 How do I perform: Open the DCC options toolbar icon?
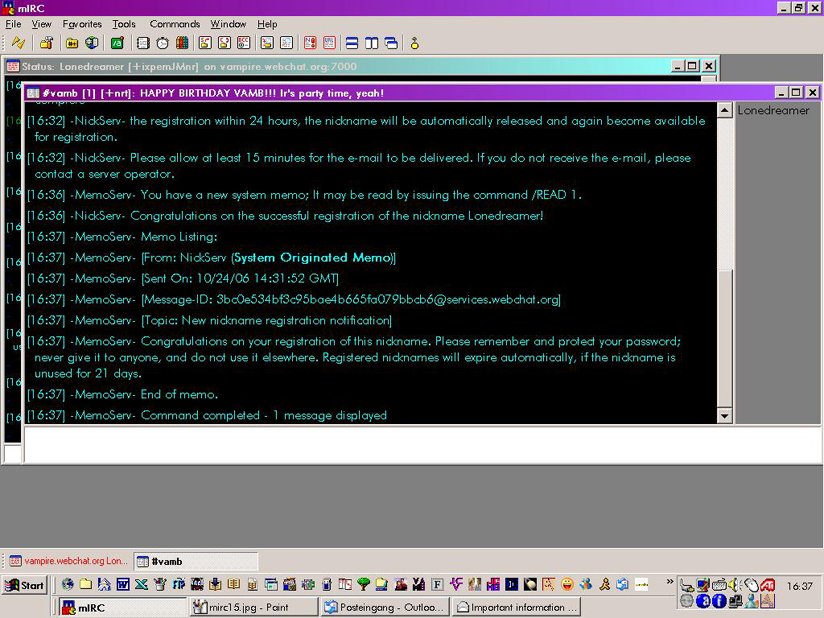(x=244, y=43)
